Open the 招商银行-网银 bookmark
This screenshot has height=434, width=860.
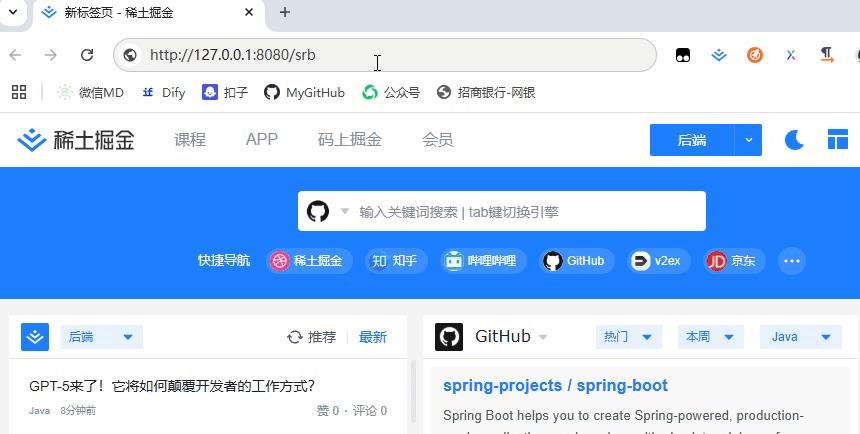[486, 92]
